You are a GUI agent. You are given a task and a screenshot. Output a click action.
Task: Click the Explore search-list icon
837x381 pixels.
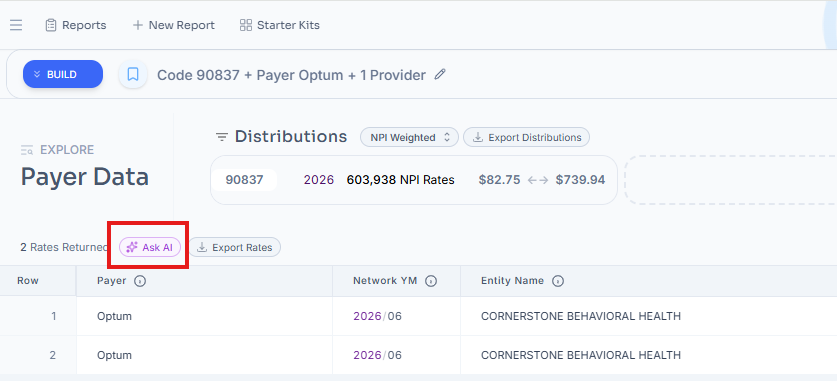tap(27, 150)
